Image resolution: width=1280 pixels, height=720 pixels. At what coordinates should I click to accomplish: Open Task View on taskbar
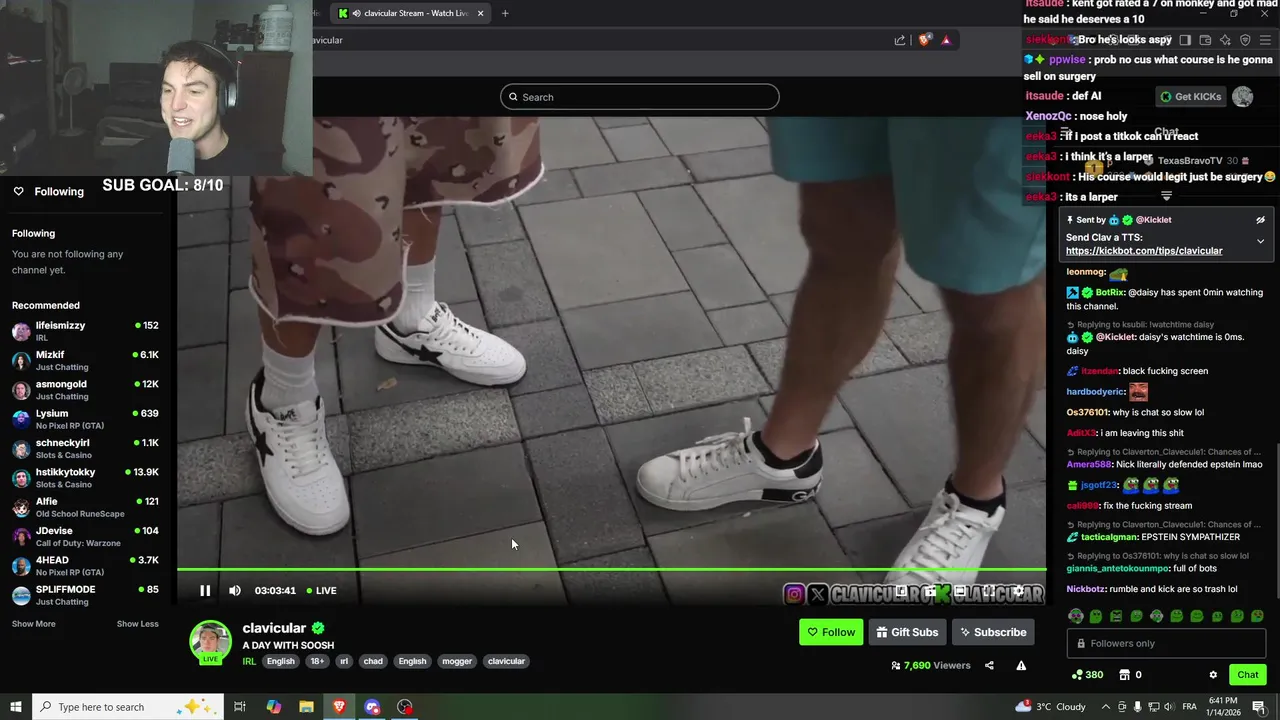click(x=240, y=707)
